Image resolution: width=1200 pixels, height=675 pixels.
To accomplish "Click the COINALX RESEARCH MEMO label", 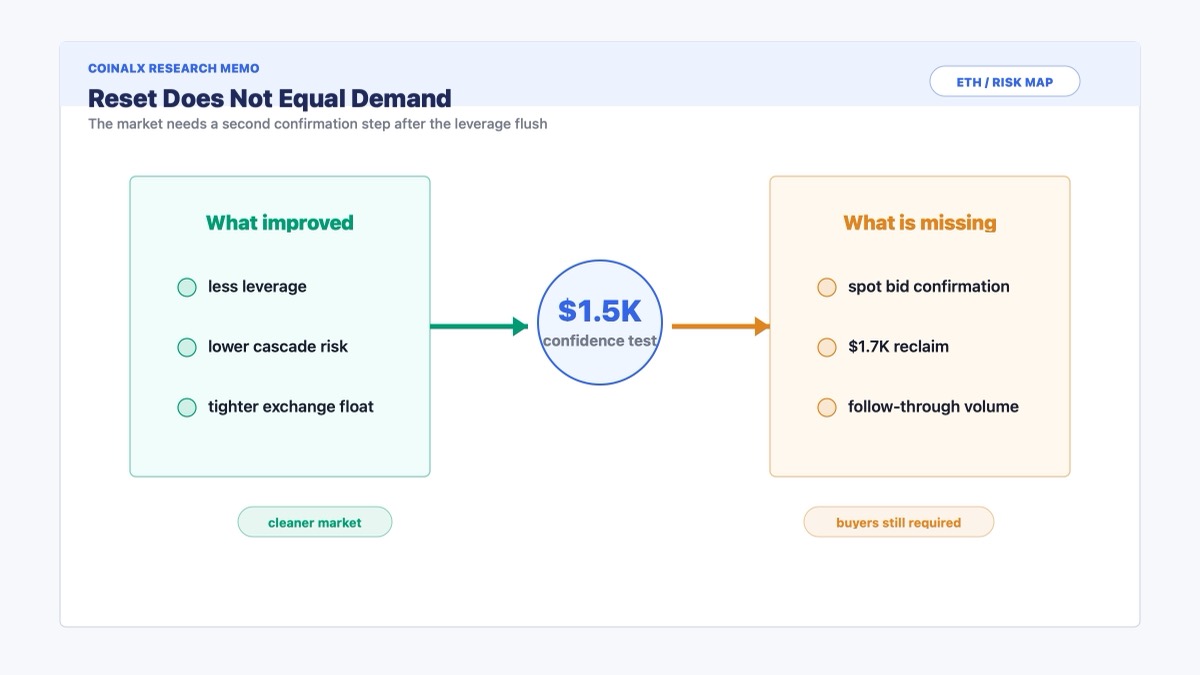I will pos(174,69).
